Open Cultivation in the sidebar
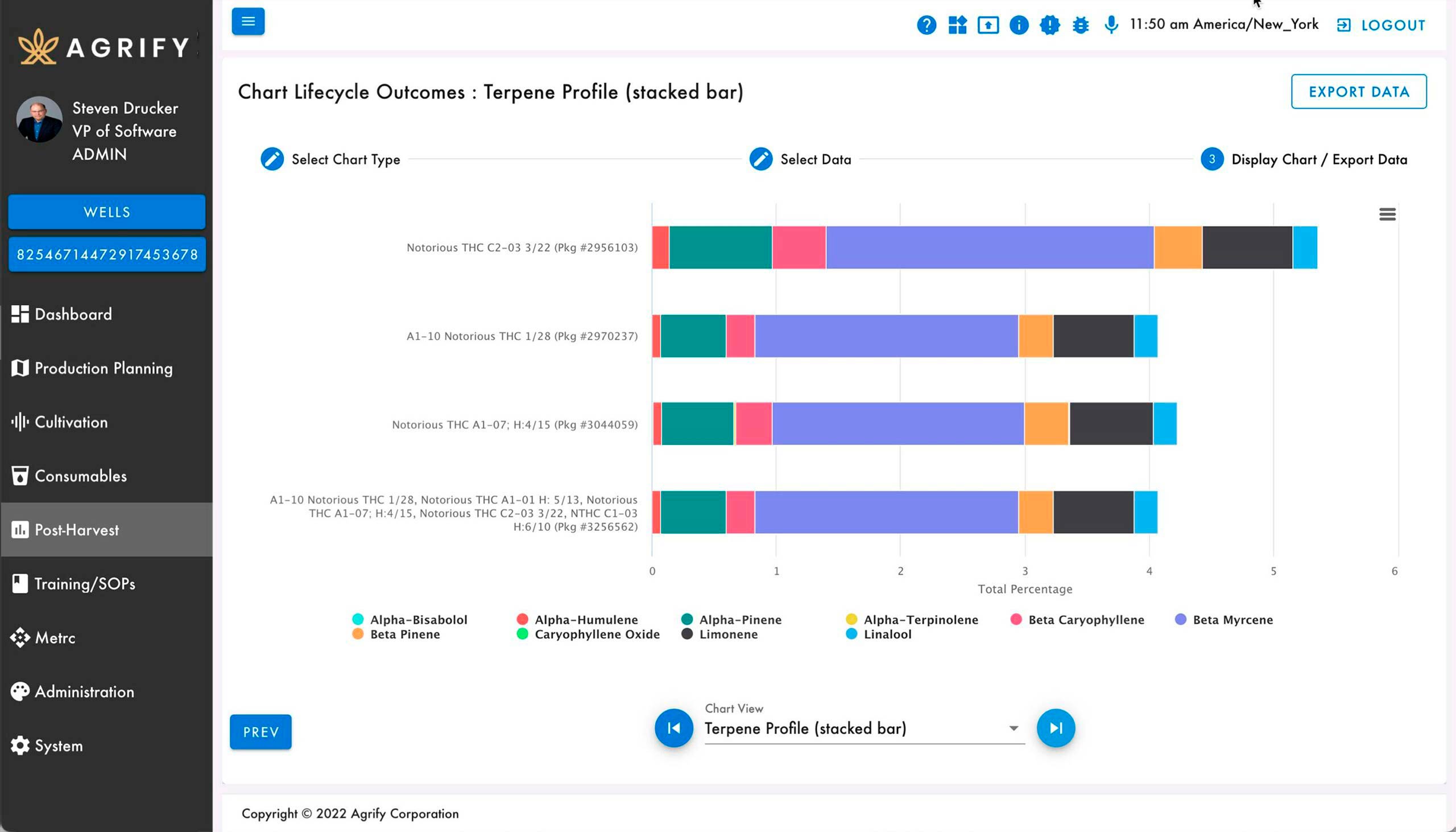Screen dimensions: 1456x832 click(106, 422)
